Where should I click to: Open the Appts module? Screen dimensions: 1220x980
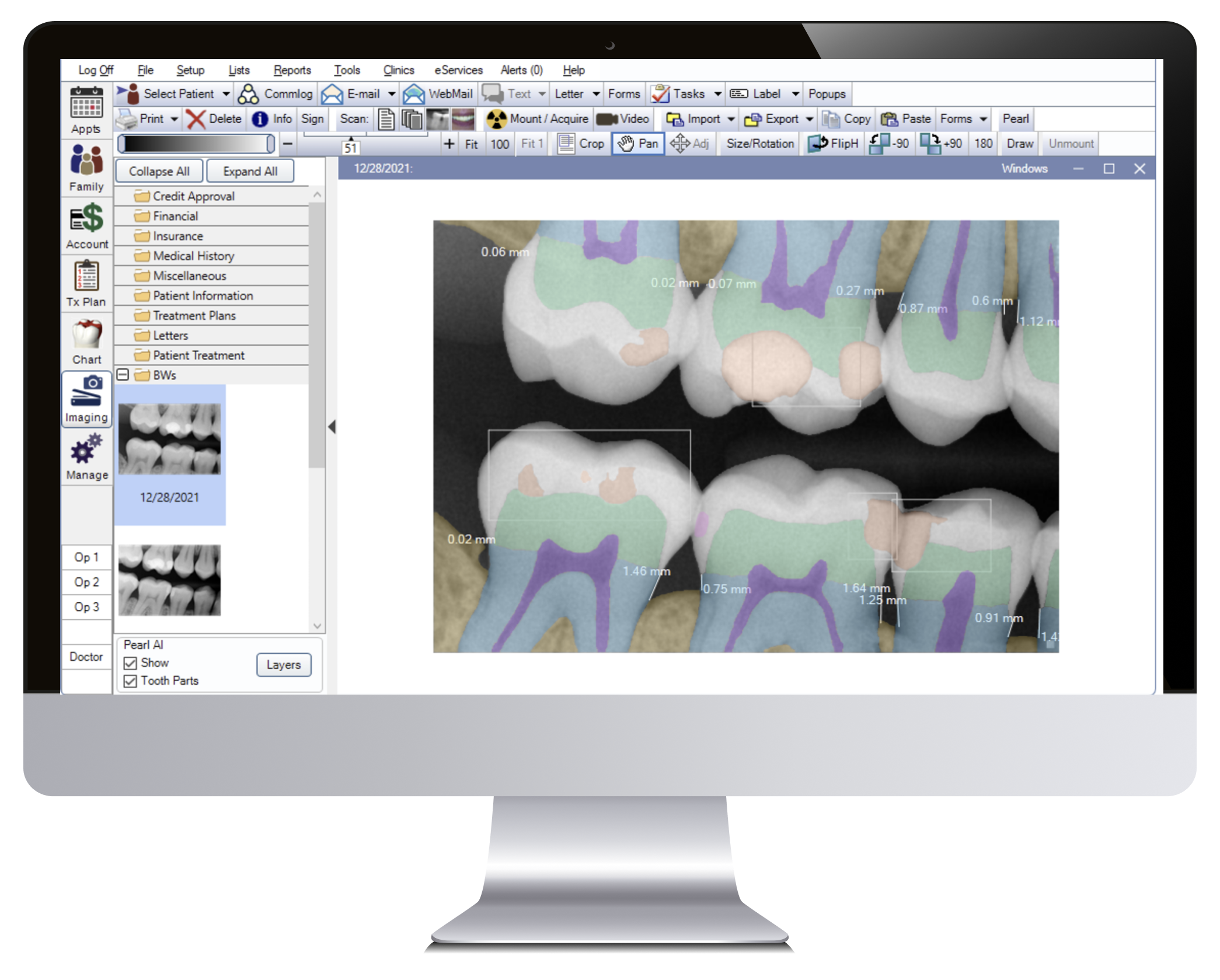coord(86,111)
